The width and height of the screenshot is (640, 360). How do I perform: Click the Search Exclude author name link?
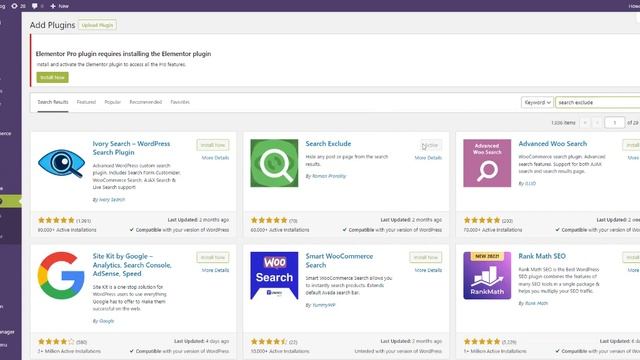[329, 176]
